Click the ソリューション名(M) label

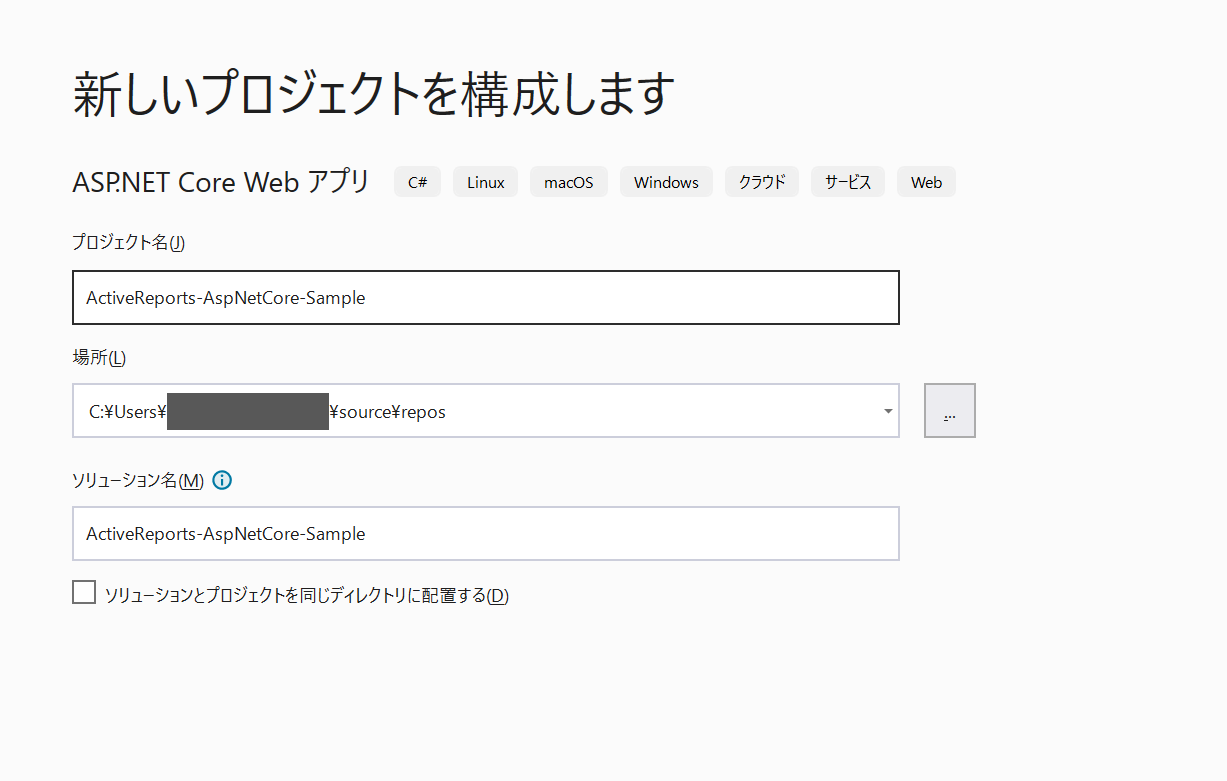[x=138, y=480]
